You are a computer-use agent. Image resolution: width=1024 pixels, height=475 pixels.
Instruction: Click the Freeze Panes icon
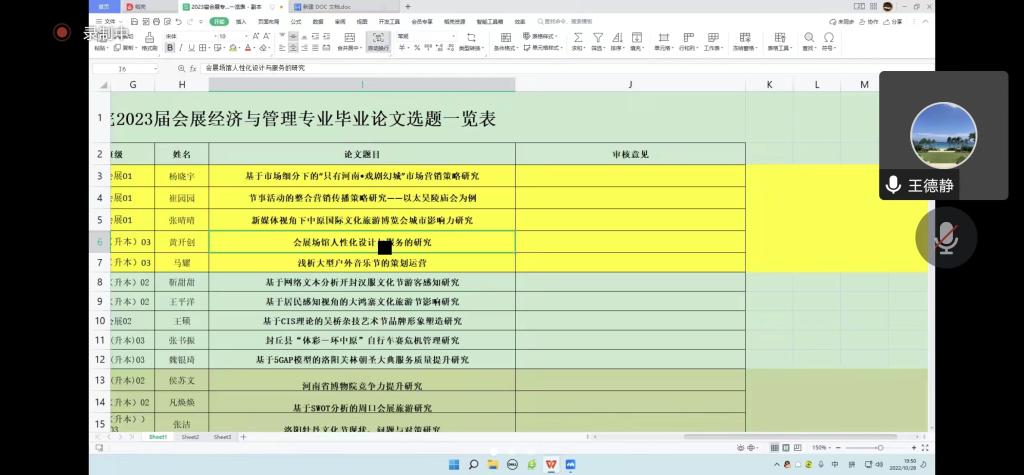[x=743, y=38]
